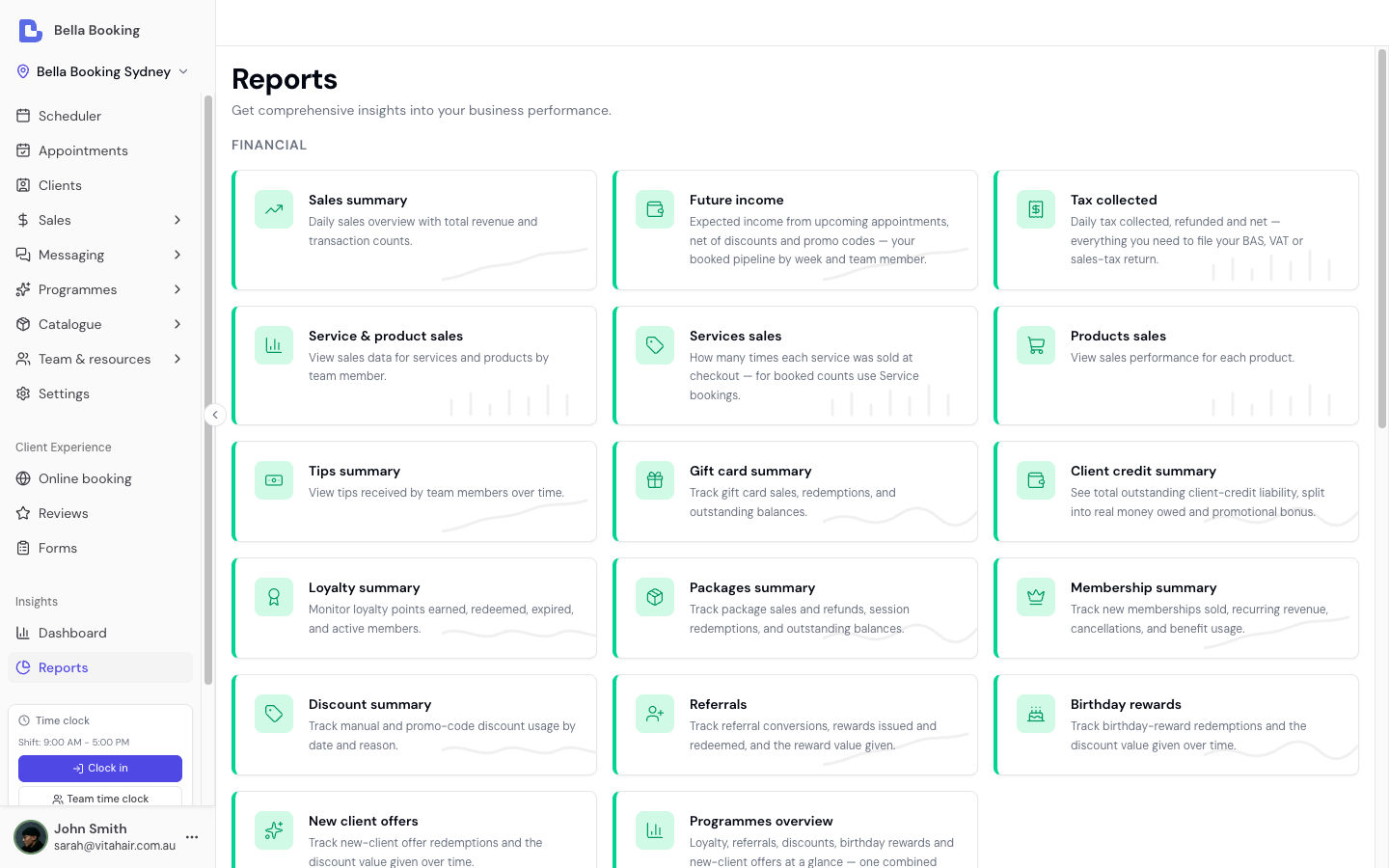Expand the Catalogue submenu chevron
Screen dimensions: 1389x868
[x=177, y=324]
